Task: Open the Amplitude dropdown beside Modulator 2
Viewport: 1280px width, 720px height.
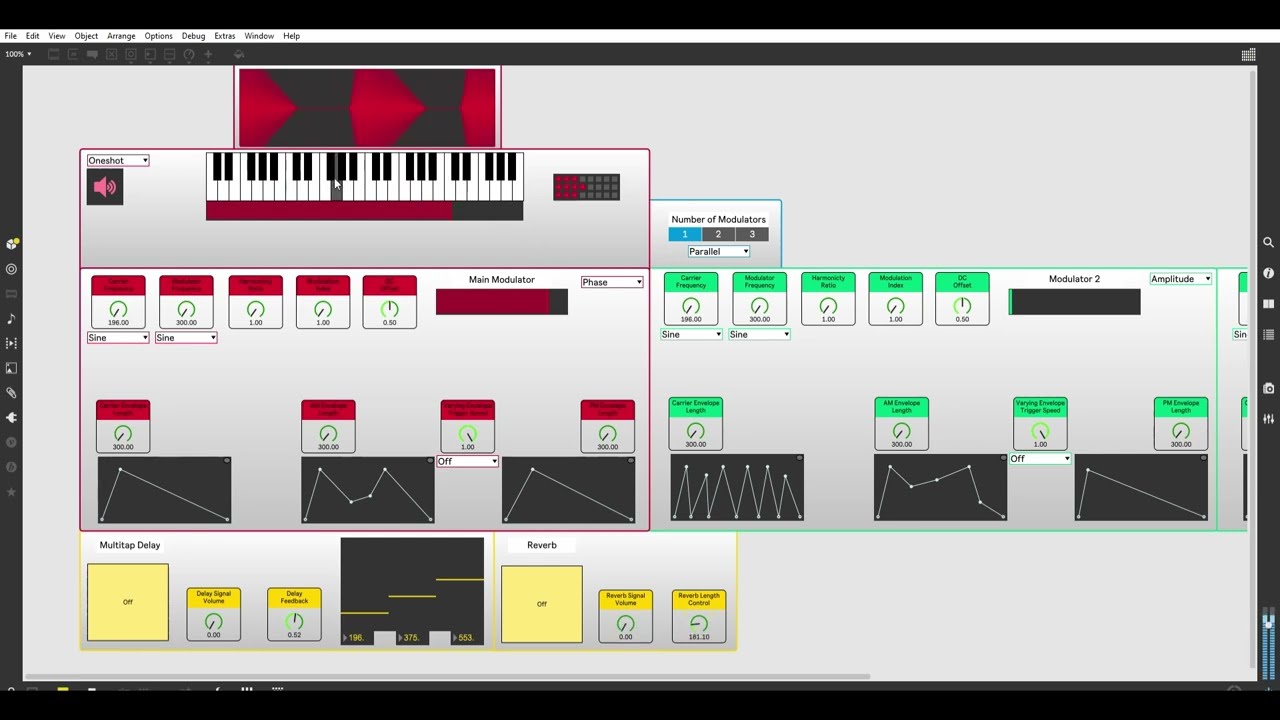Action: 1181,279
